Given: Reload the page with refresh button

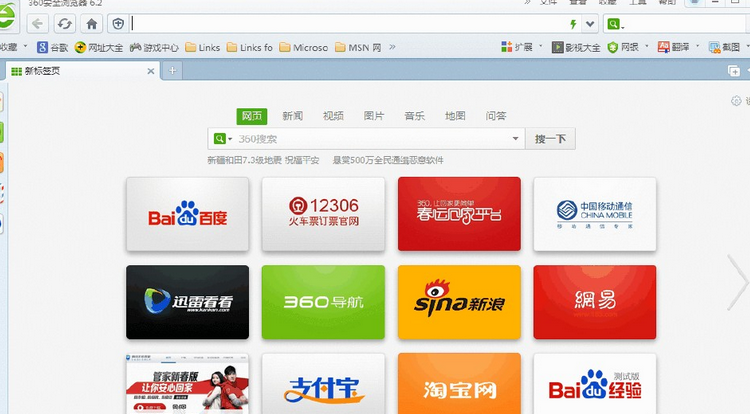Looking at the screenshot, I should (65, 23).
